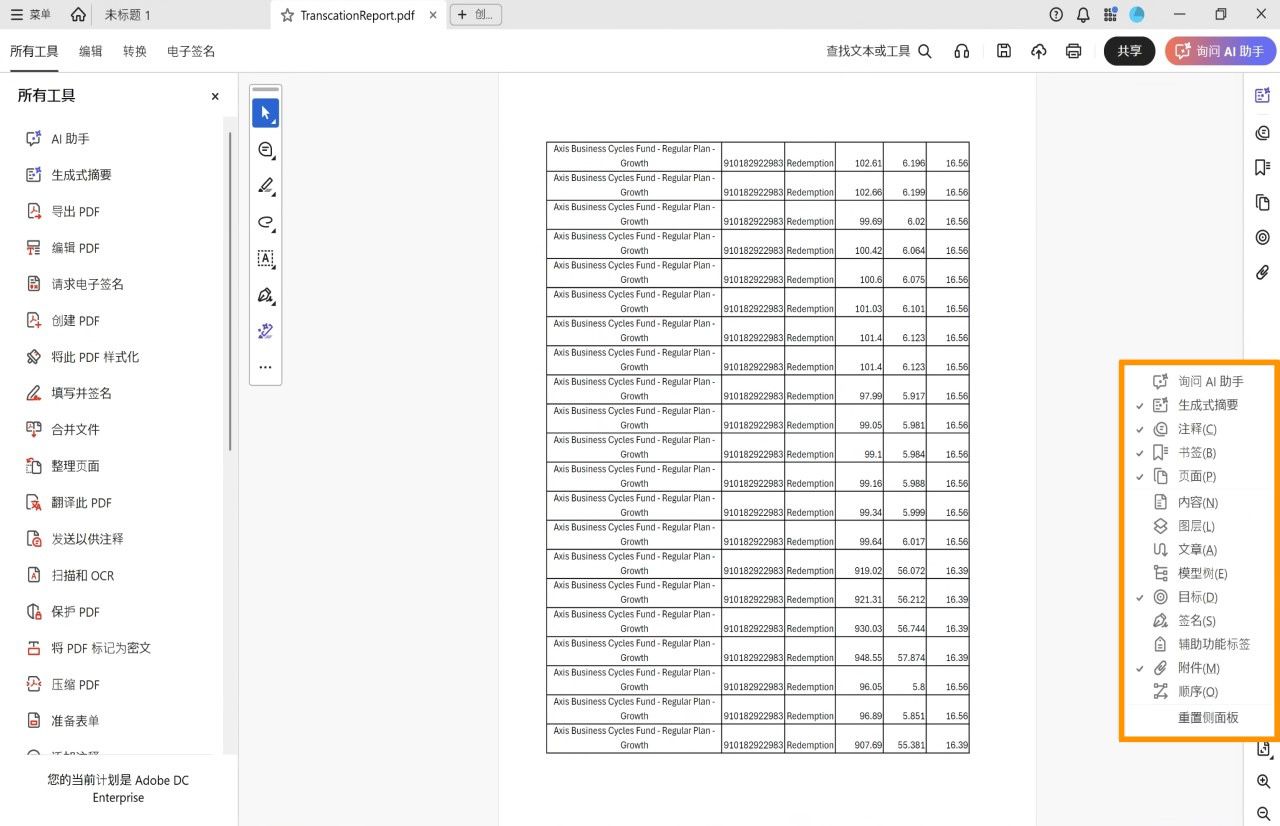Screen dimensions: 1280x826
Task: Choose the arrow Select tool in the floating toolbar
Action: [265, 113]
